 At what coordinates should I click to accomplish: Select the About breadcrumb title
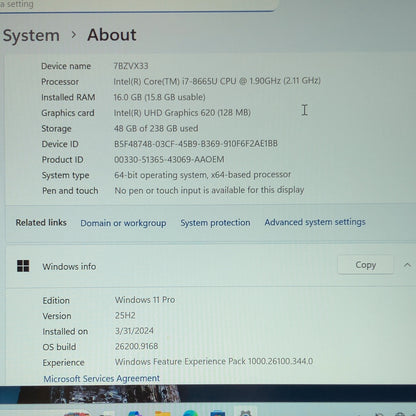coord(112,35)
